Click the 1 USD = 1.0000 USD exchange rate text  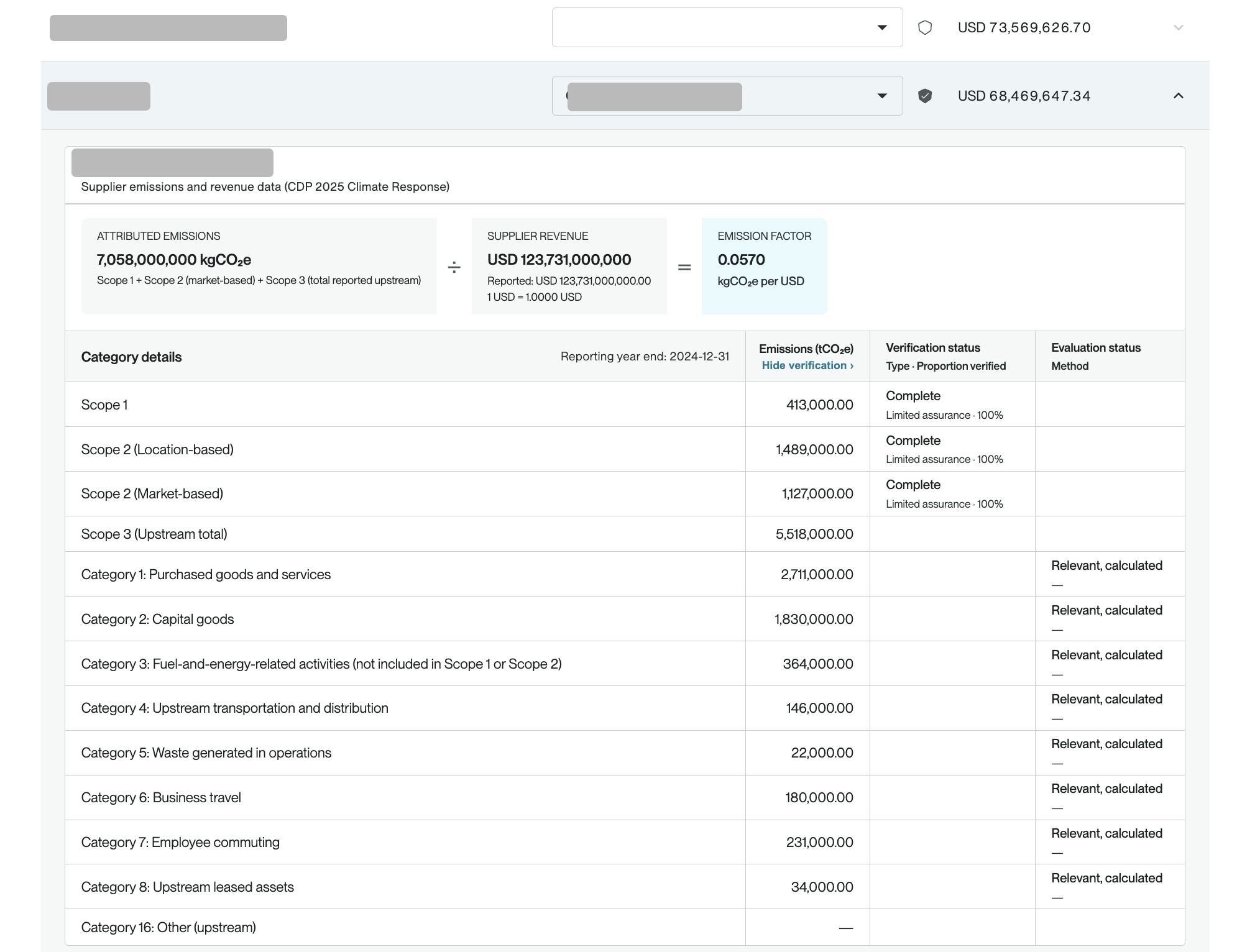(534, 297)
